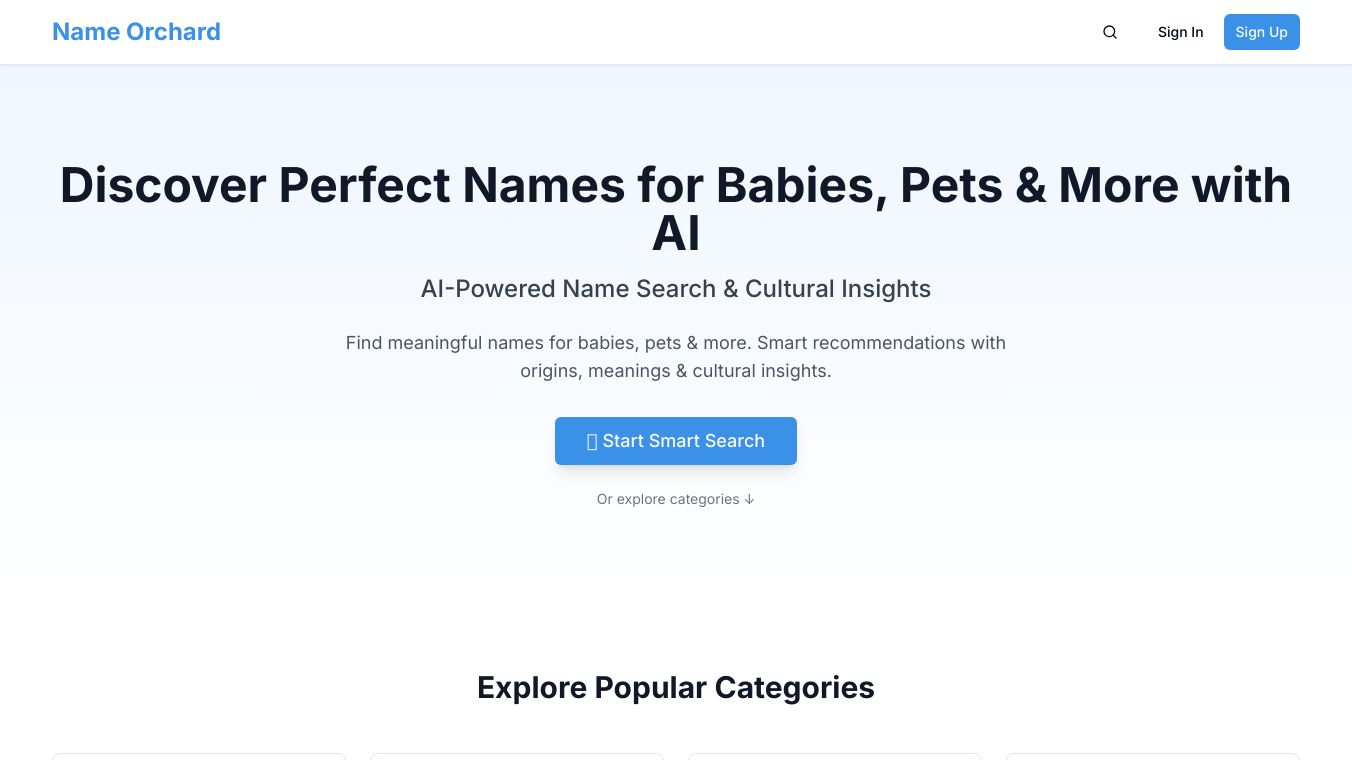The width and height of the screenshot is (1352, 760).
Task: Click the Find meaningful names description line
Action: (x=676, y=343)
